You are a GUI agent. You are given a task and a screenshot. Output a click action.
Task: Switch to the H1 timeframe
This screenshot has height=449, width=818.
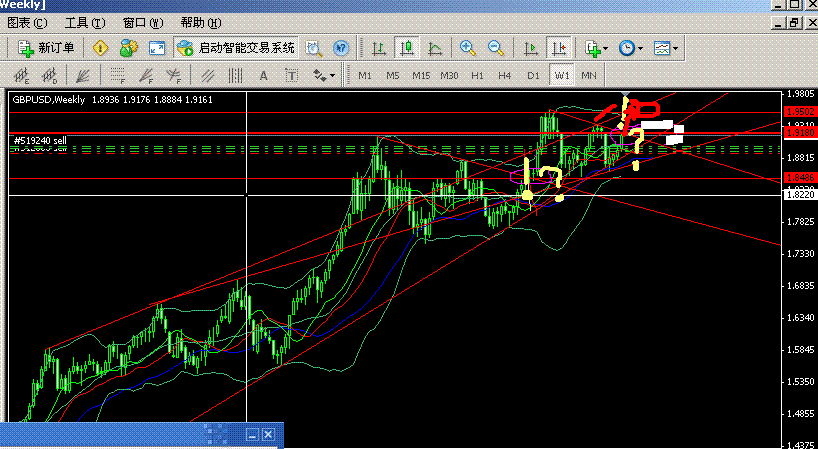pyautogui.click(x=477, y=76)
